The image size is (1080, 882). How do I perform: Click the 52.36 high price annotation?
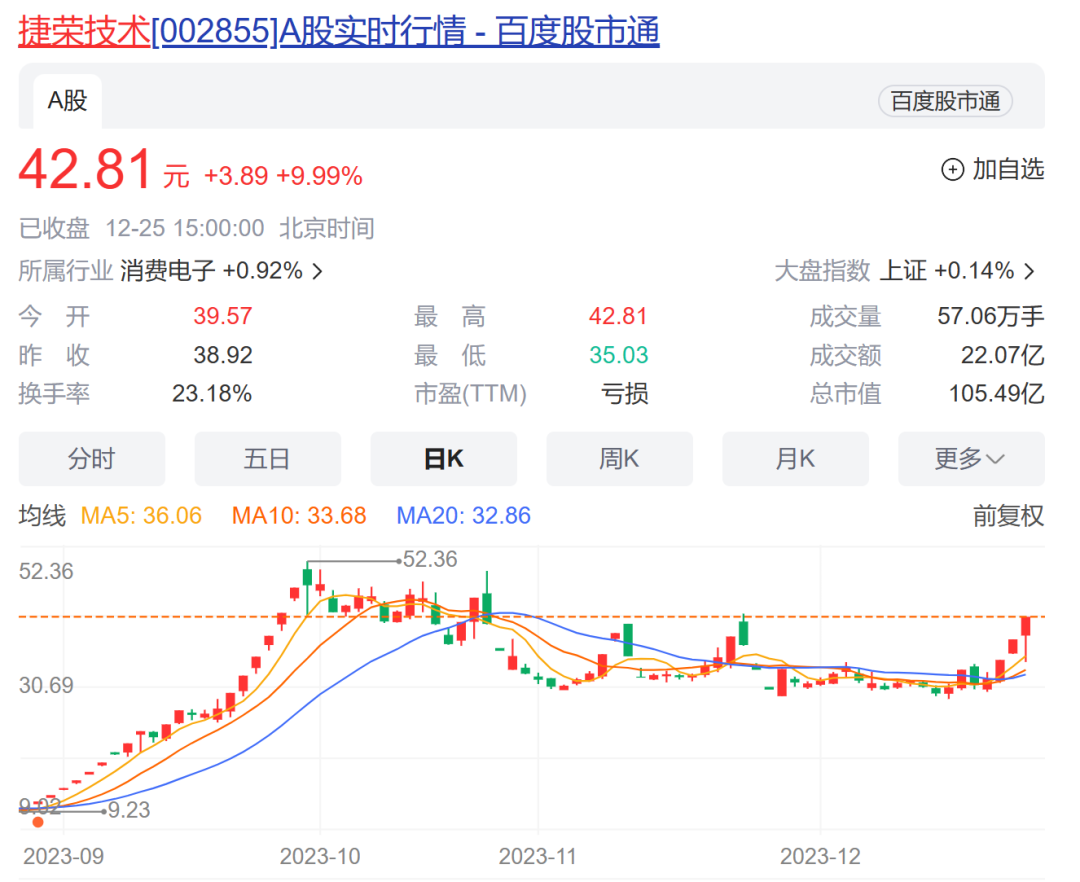(430, 559)
